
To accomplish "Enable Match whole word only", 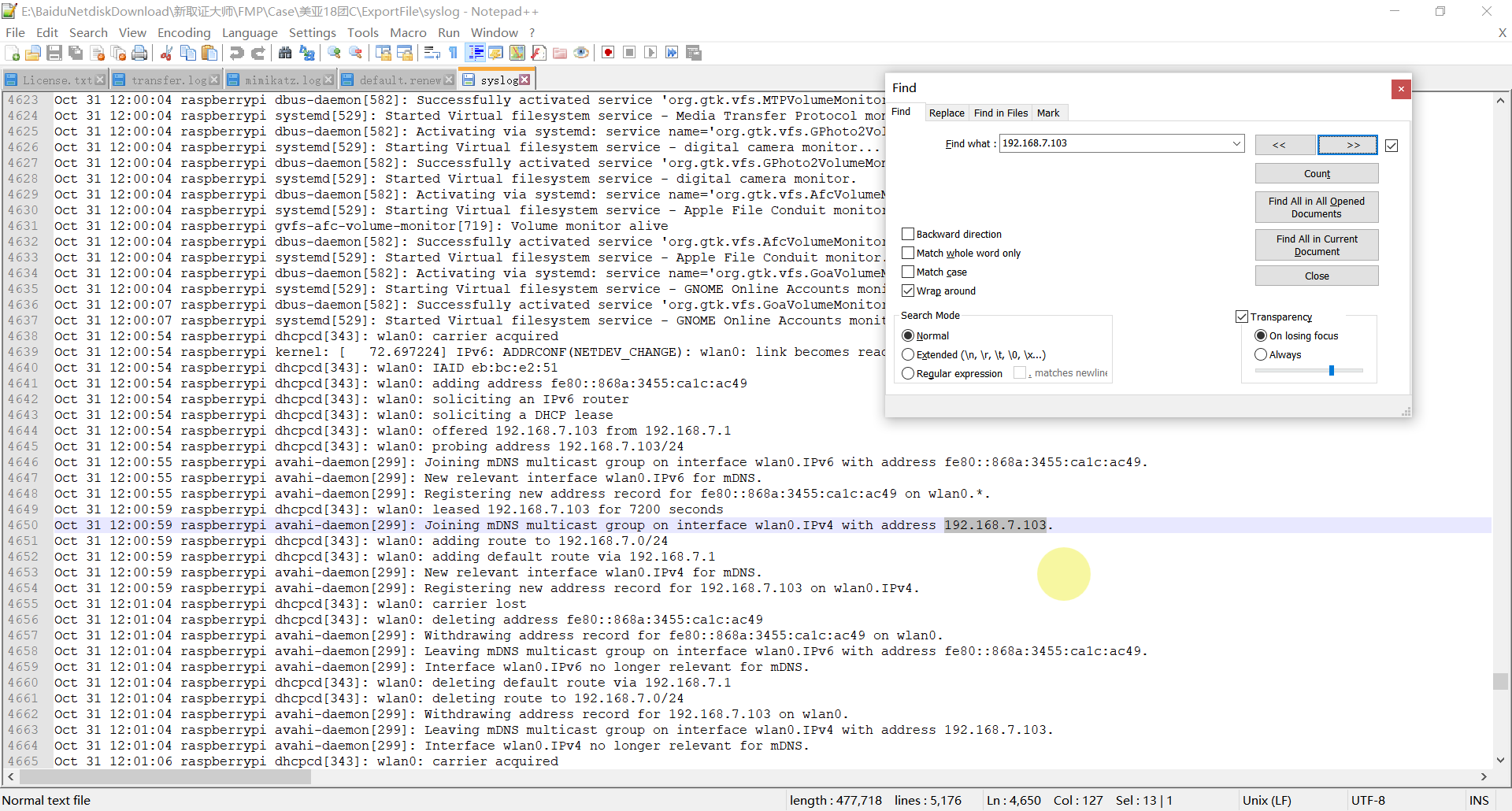I will click(x=908, y=253).
